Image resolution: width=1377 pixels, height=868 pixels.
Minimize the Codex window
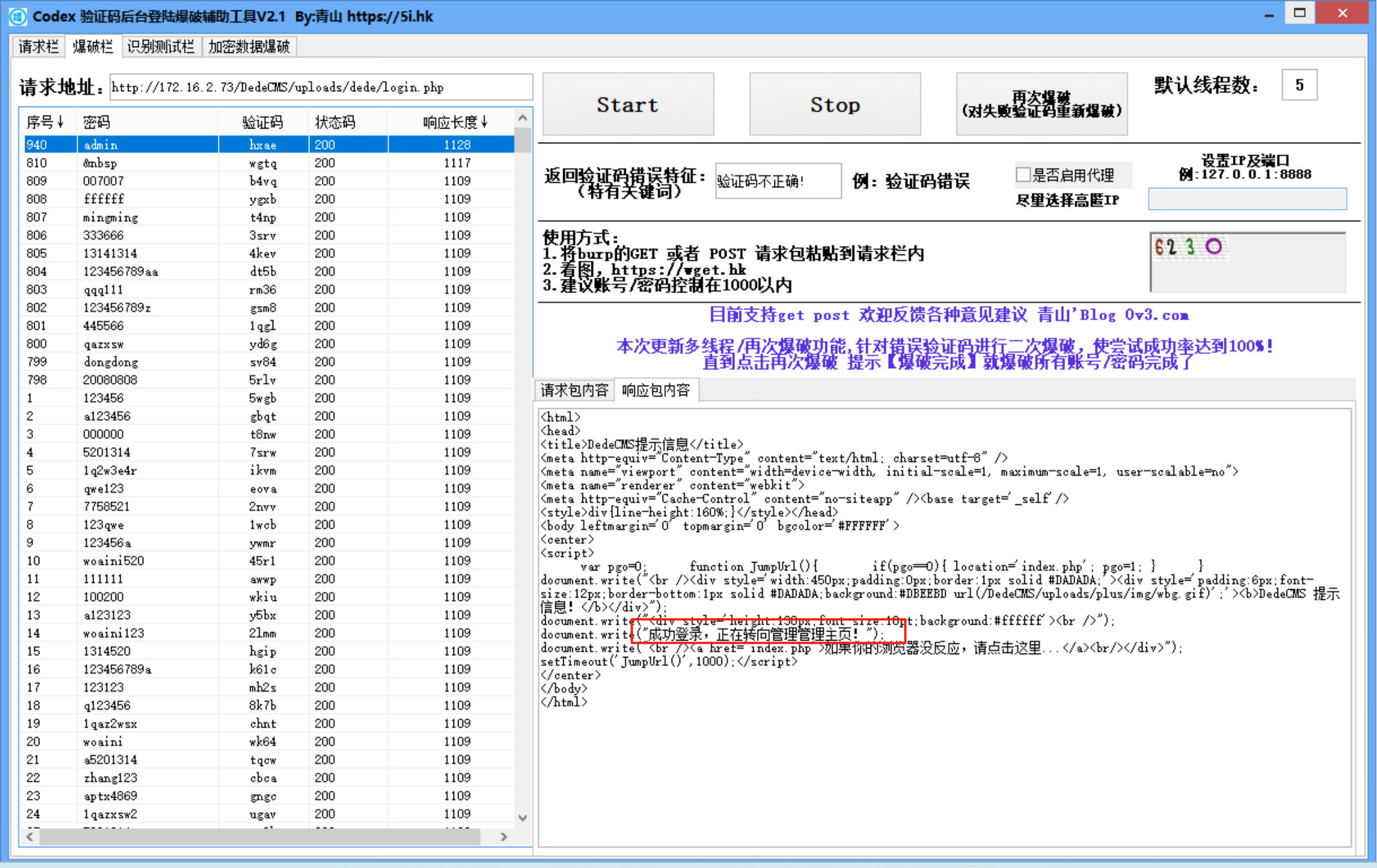1268,14
